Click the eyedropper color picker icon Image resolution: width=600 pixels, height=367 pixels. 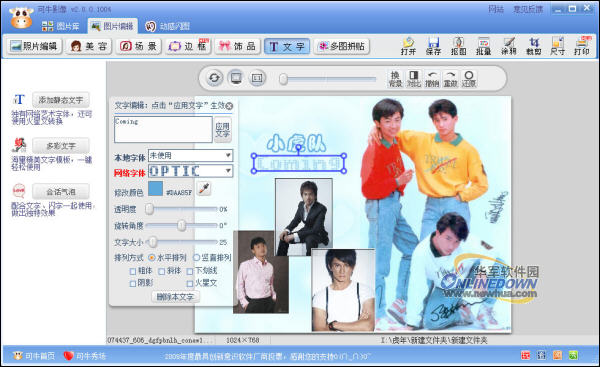point(204,188)
